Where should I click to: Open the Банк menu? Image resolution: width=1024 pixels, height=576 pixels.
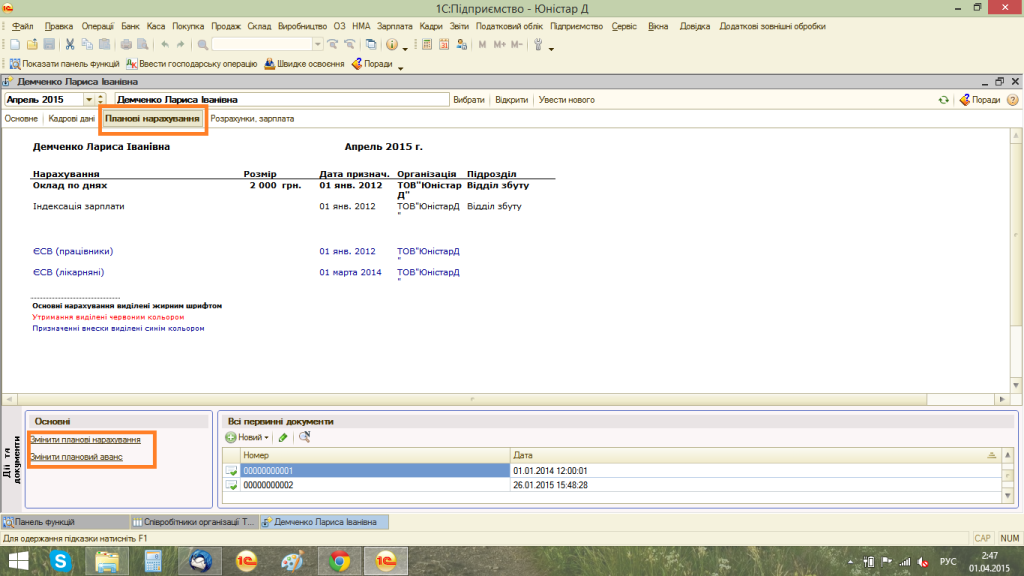point(130,27)
